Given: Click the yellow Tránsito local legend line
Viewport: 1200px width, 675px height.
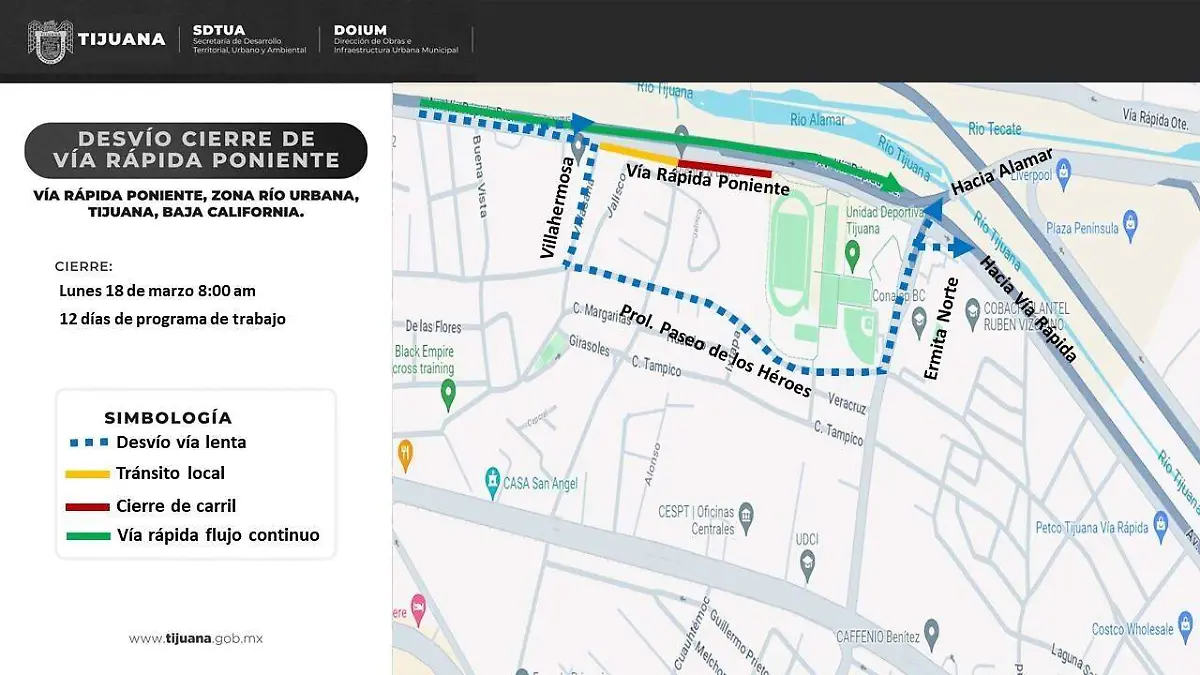Looking at the screenshot, I should click(87, 474).
